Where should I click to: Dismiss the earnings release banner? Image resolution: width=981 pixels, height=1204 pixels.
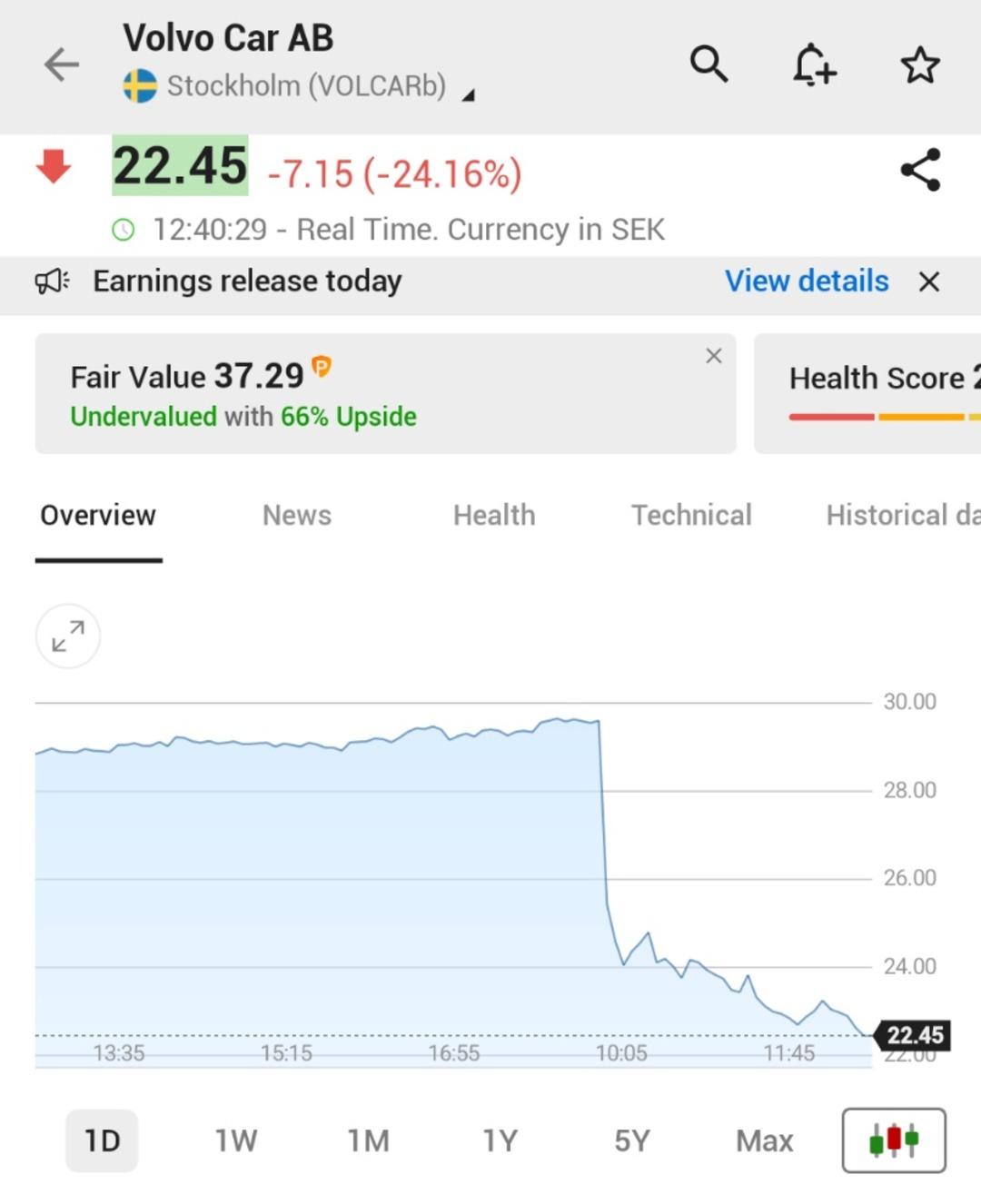[928, 281]
